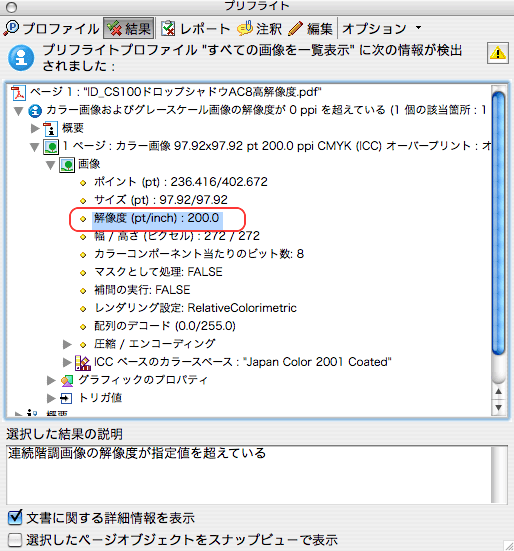Click the ICC color space icon
Viewport: 514px width, 551px height.
point(83,363)
